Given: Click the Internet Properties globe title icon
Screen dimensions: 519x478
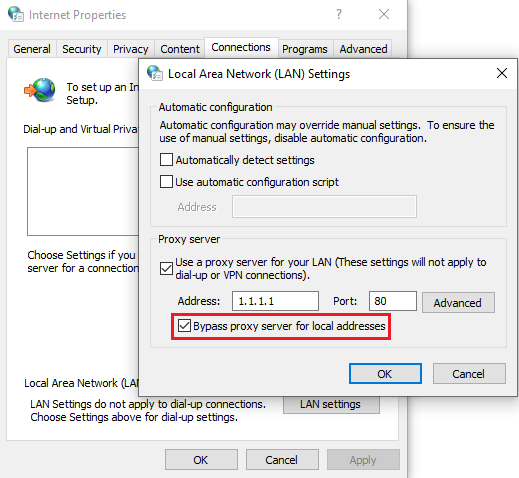Looking at the screenshot, I should [16, 14].
